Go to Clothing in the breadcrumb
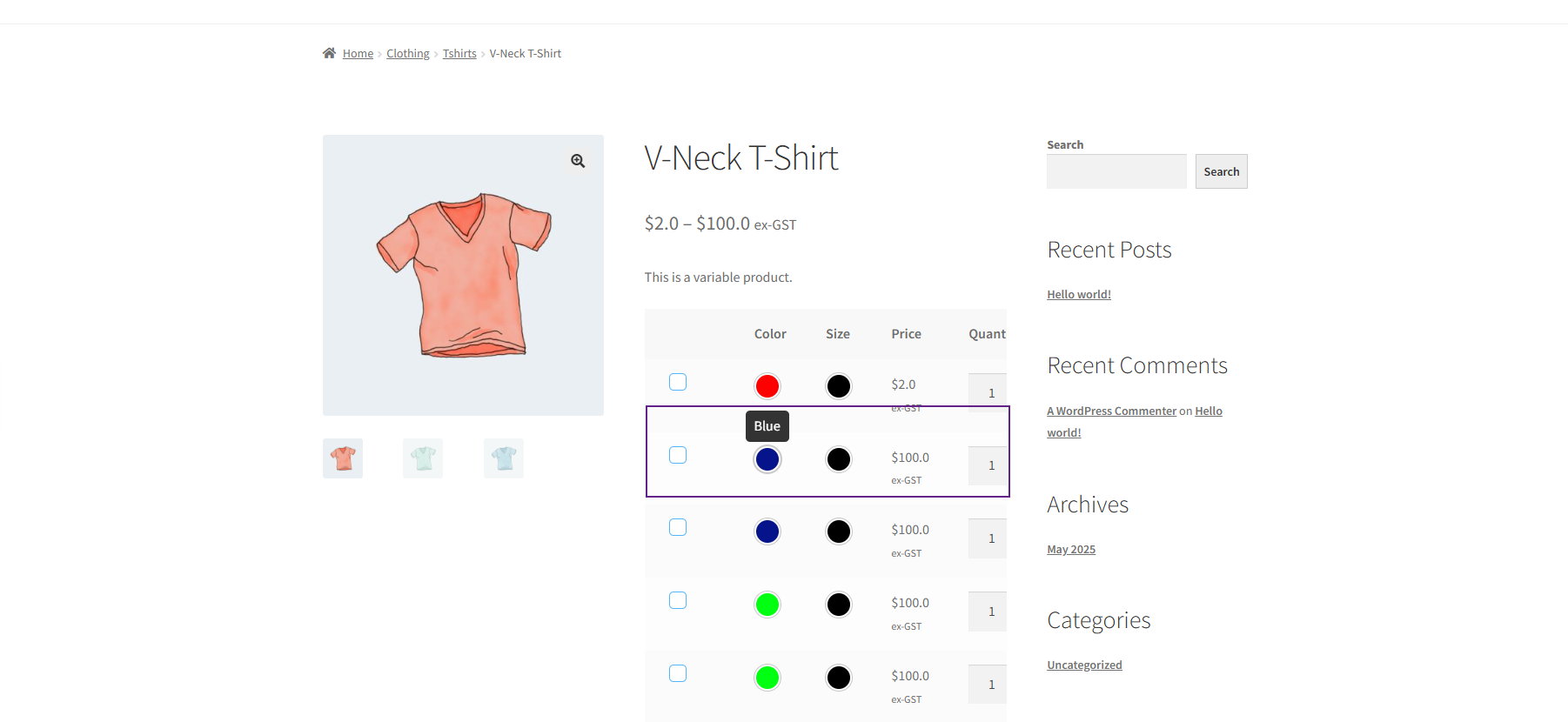Image resolution: width=1568 pixels, height=722 pixels. coord(407,54)
